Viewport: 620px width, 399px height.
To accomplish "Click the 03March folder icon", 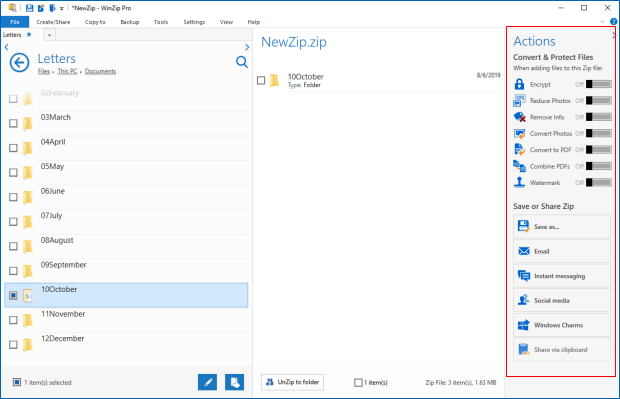I will pos(28,123).
